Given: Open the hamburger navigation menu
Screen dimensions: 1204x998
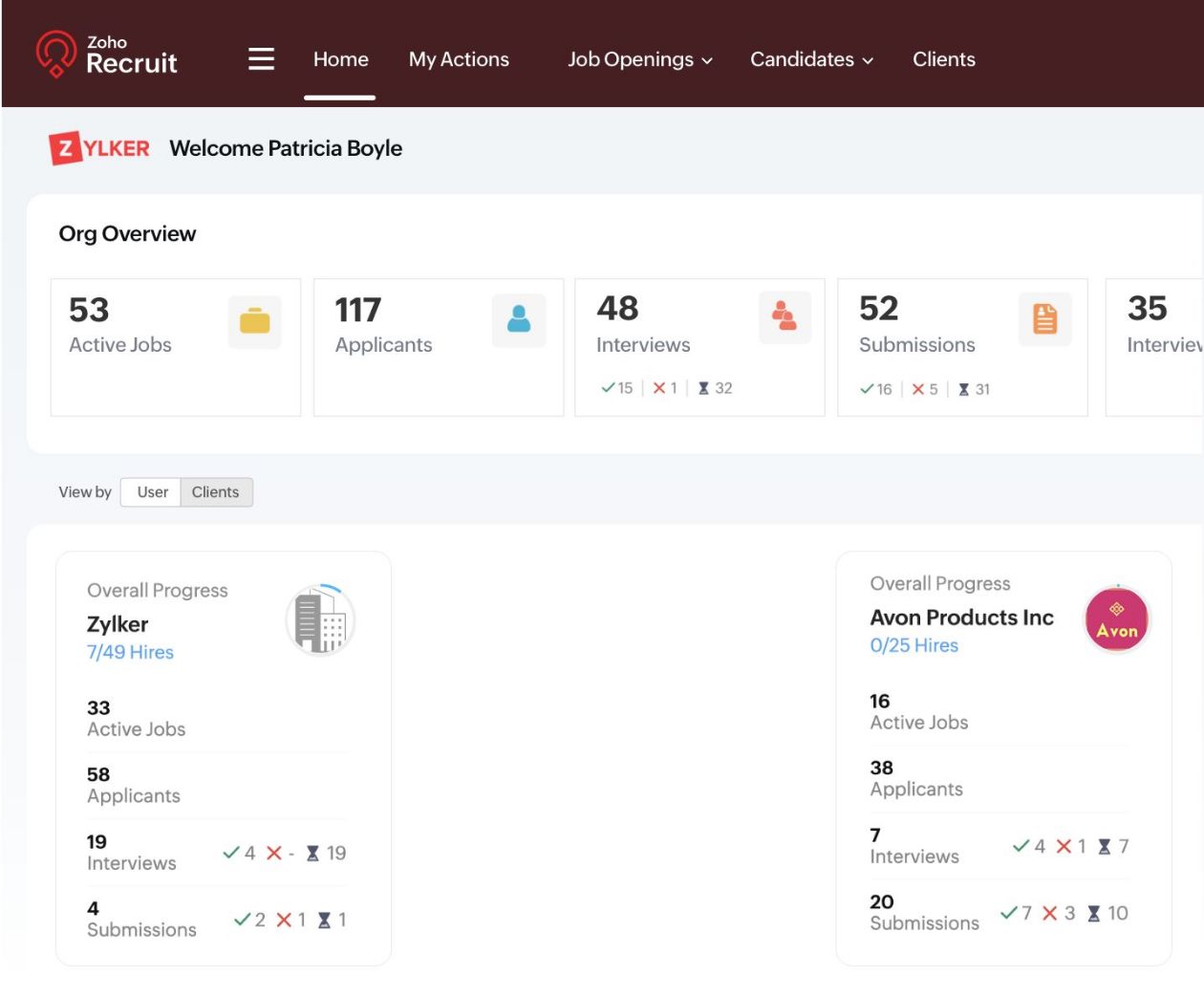Looking at the screenshot, I should tap(261, 59).
